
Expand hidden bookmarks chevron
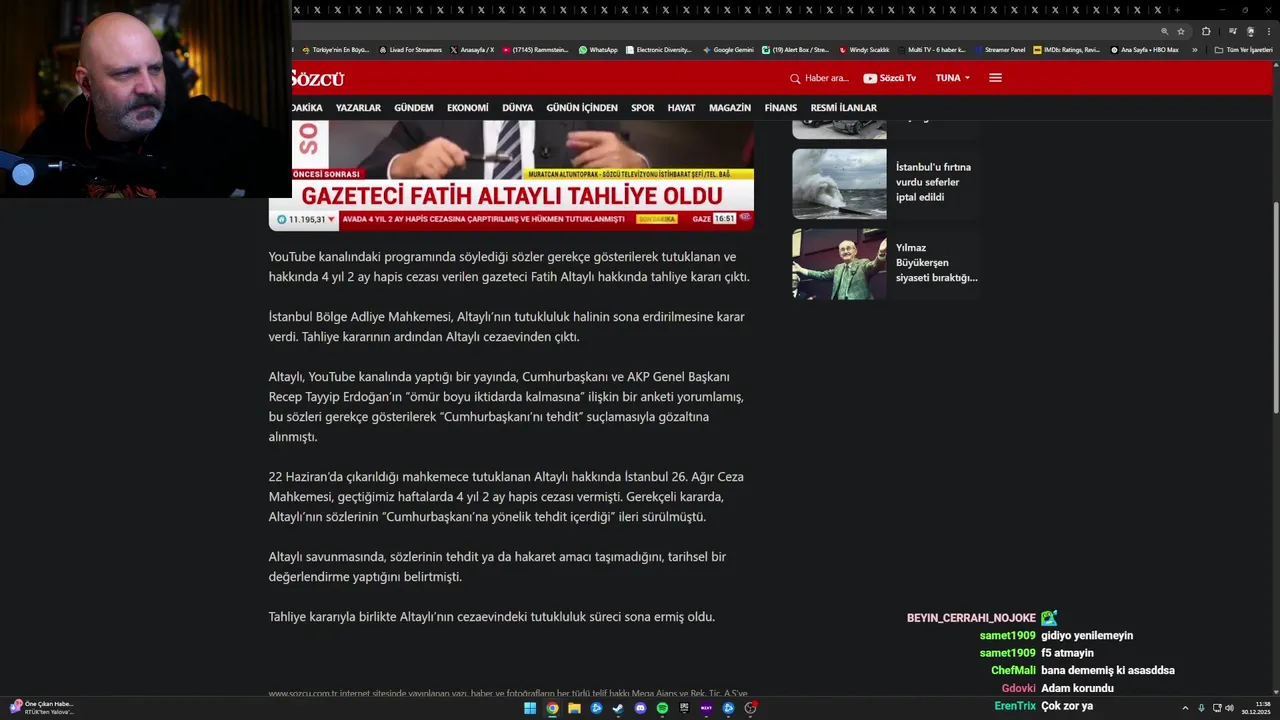click(x=1193, y=49)
